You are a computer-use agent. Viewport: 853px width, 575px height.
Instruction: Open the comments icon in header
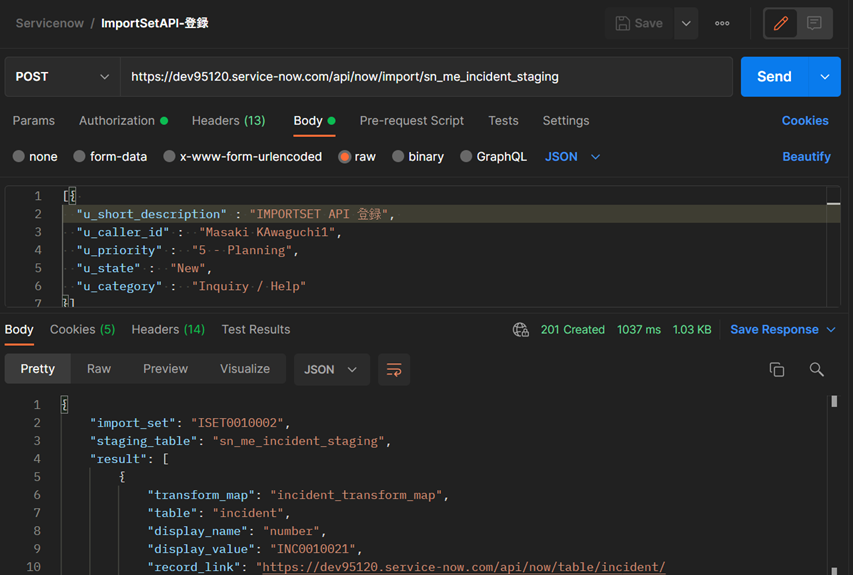click(815, 23)
